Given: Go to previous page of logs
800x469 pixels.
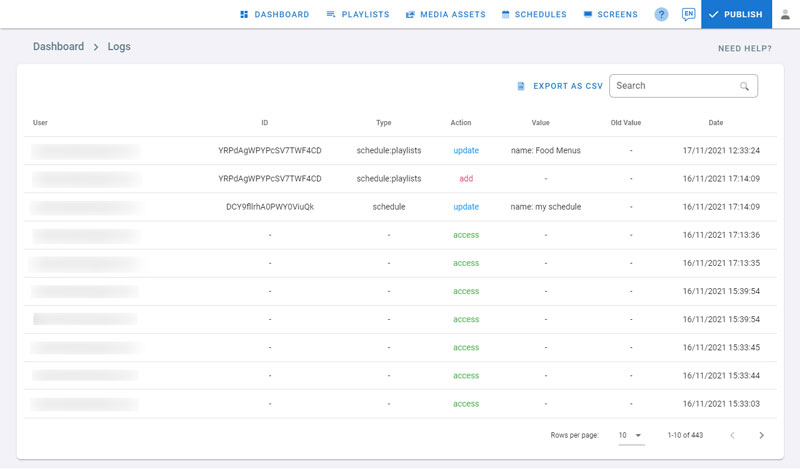Looking at the screenshot, I should 732,435.
